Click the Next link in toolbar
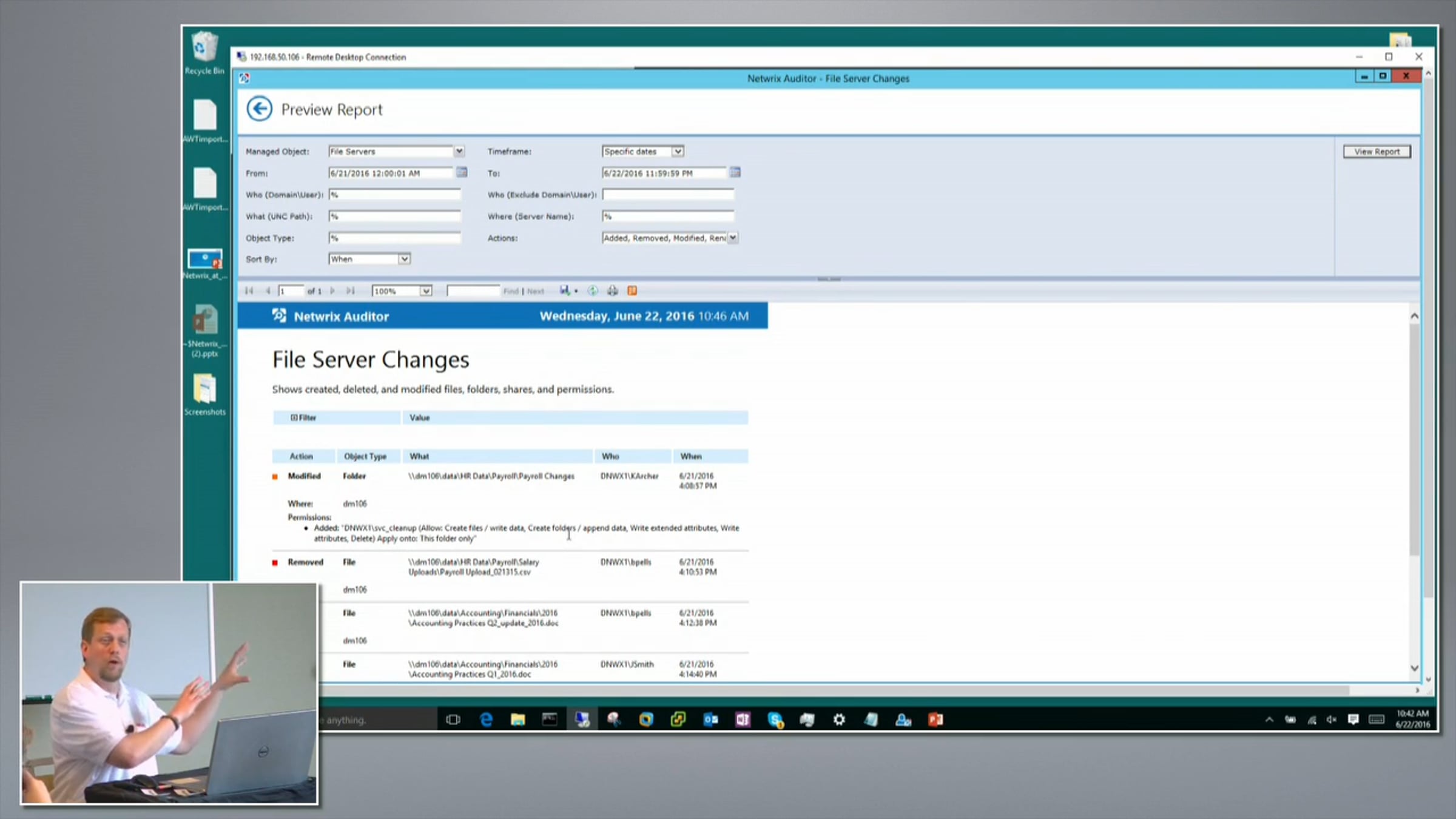The height and width of the screenshot is (819, 1456). click(x=535, y=291)
